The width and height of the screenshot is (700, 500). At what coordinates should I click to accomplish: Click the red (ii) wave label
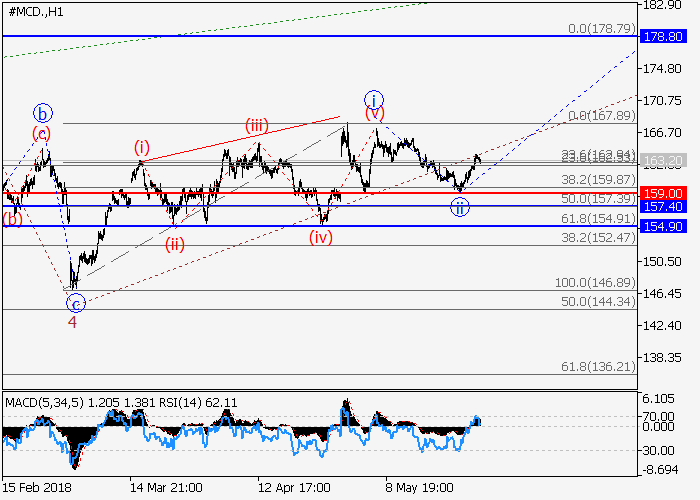(x=174, y=247)
